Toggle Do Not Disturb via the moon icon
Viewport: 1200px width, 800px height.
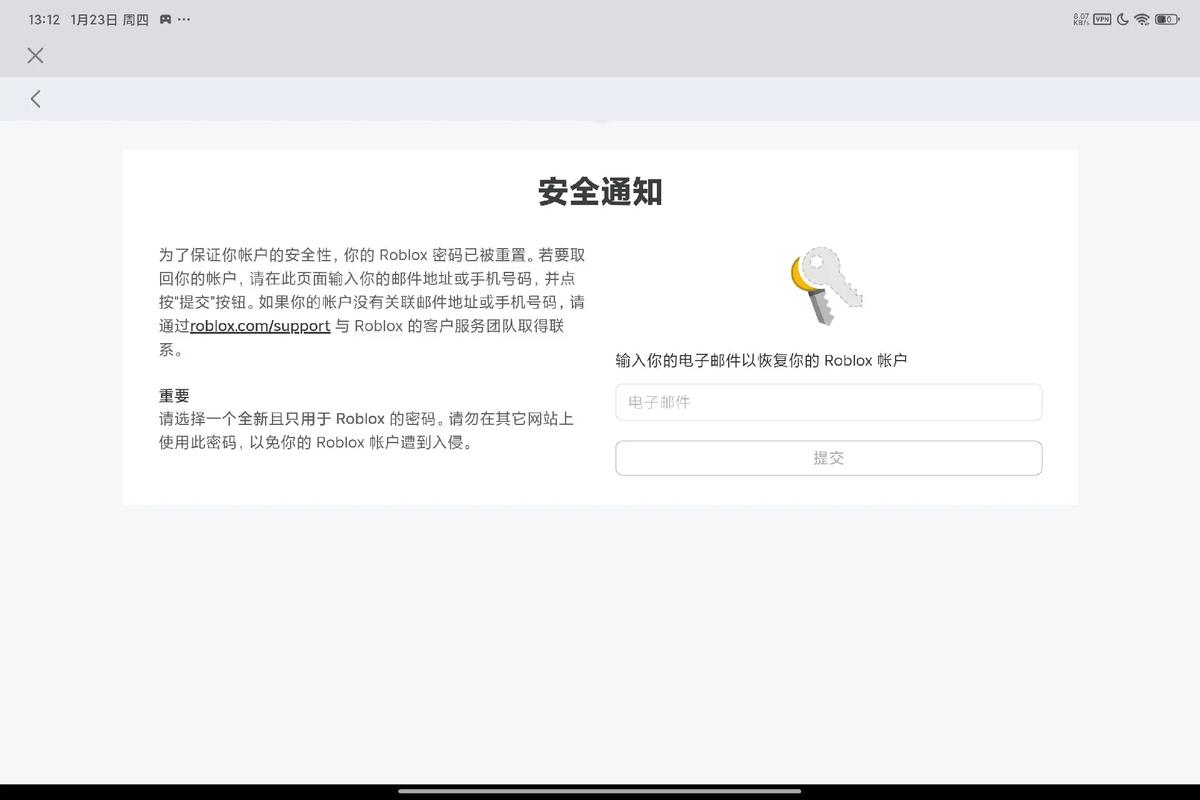click(x=1122, y=19)
